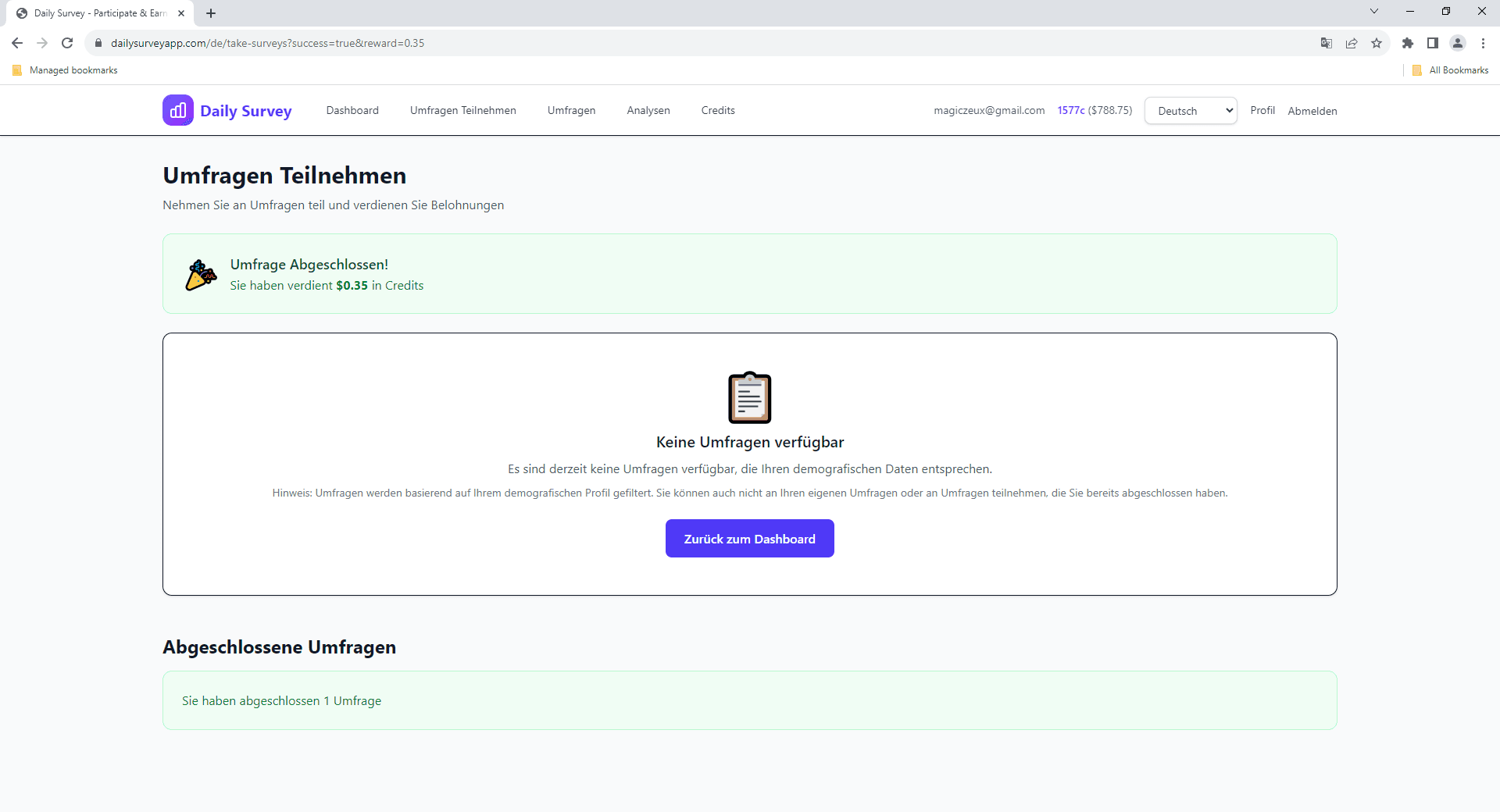Open the Dashboard nav item
Image resolution: width=1500 pixels, height=812 pixels.
[x=352, y=110]
